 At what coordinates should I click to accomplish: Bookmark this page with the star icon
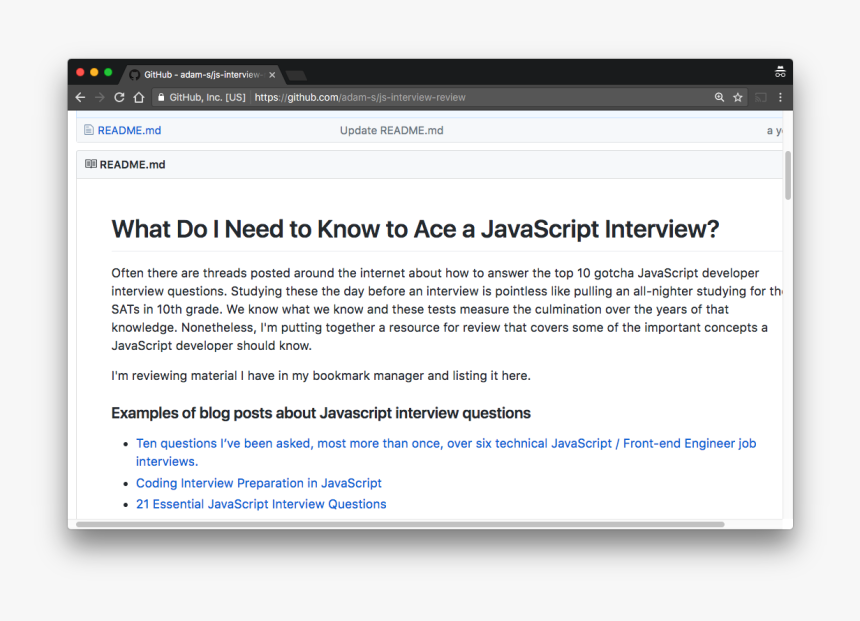(x=738, y=98)
